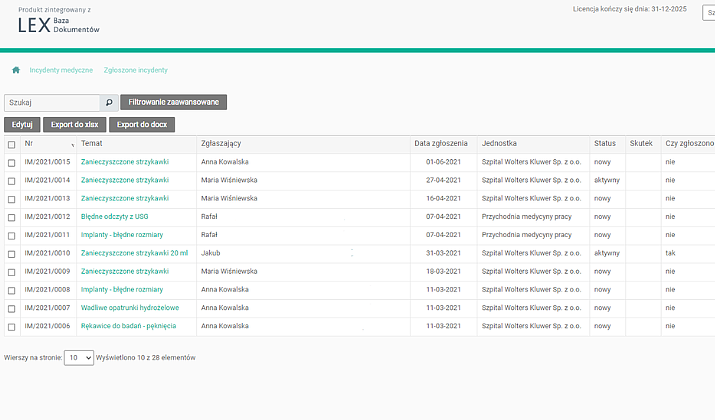Click the Edytuj button
The width and height of the screenshot is (715, 420).
coord(22,125)
